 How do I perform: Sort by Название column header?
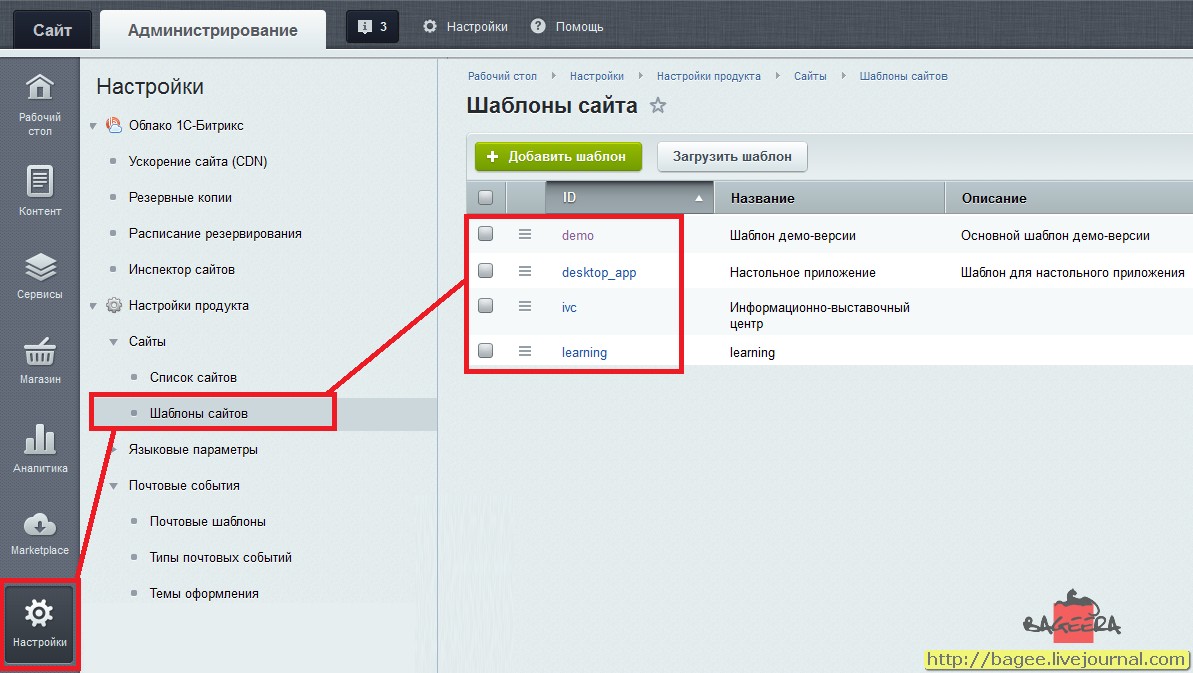pyautogui.click(x=829, y=198)
